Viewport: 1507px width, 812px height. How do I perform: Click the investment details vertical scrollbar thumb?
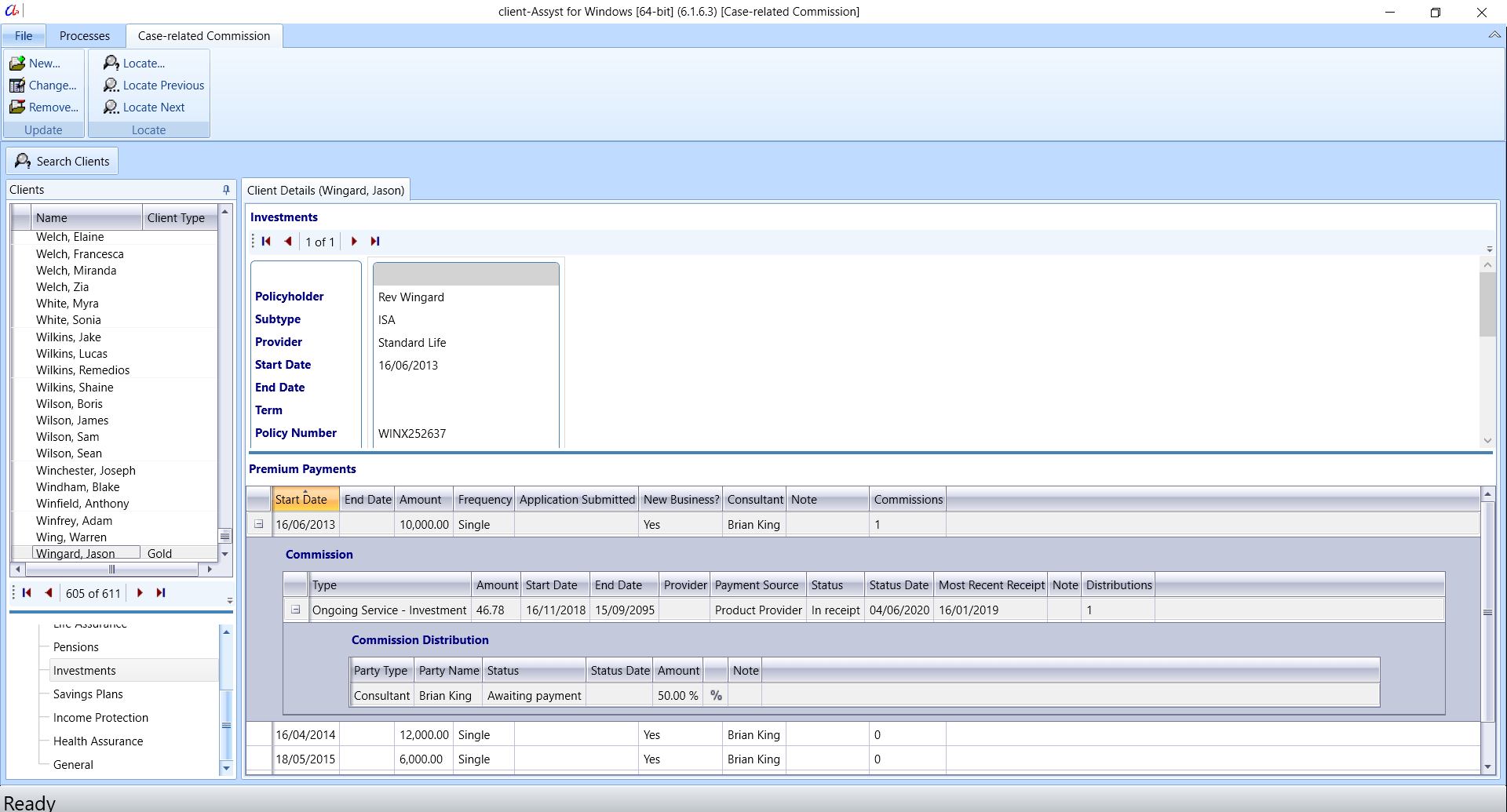click(1487, 304)
